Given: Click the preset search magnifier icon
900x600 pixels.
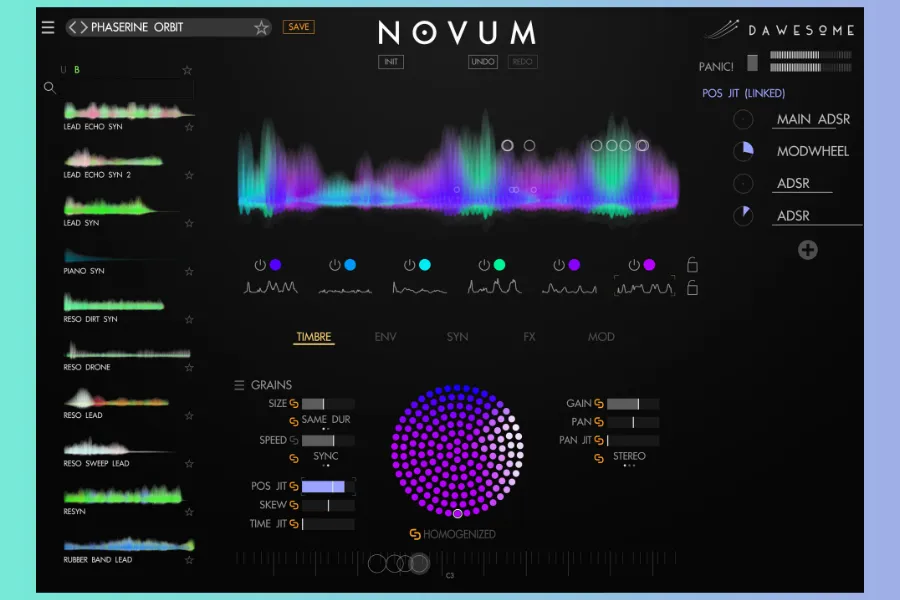Looking at the screenshot, I should [50, 87].
